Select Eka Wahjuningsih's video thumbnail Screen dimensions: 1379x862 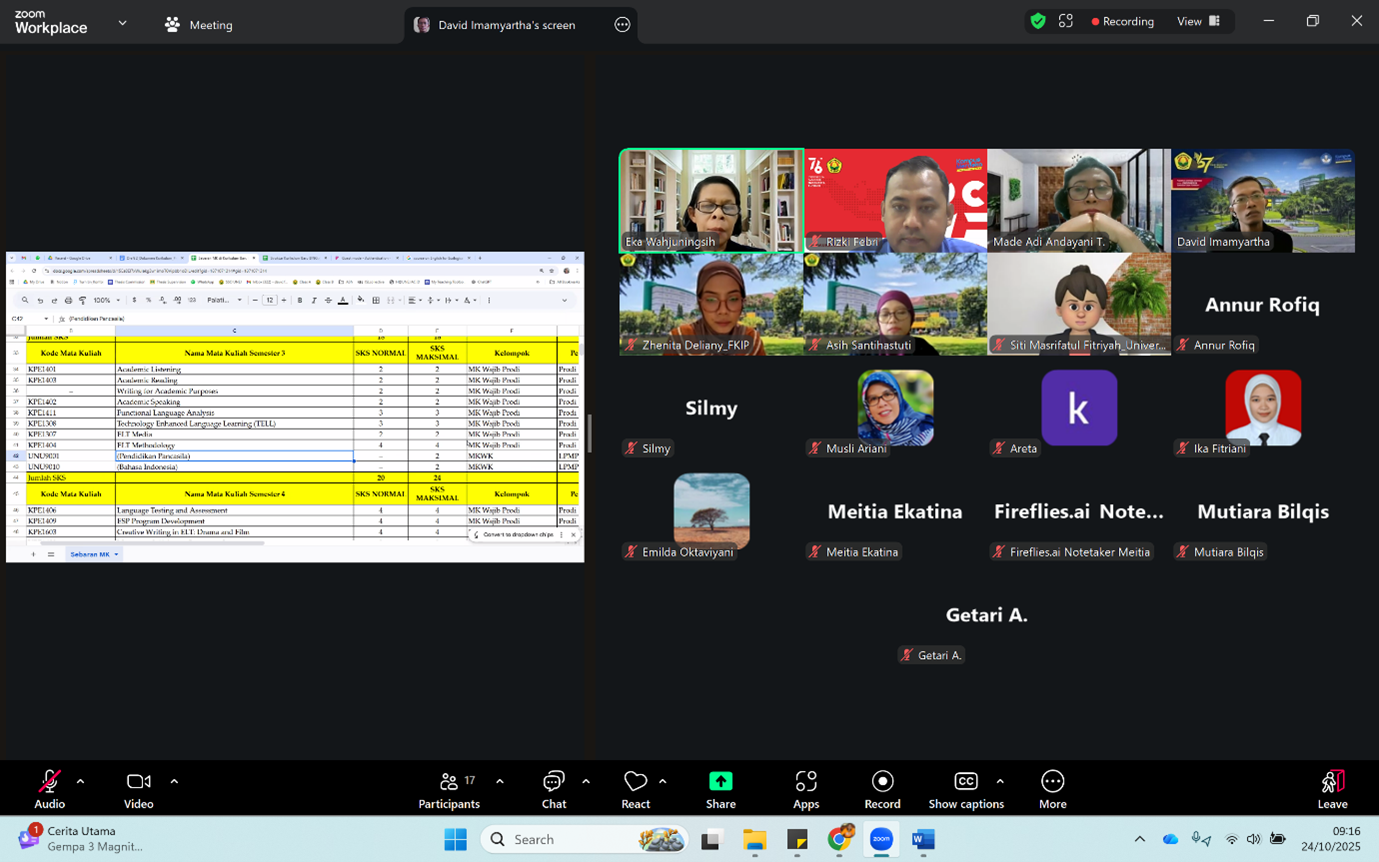coord(711,200)
